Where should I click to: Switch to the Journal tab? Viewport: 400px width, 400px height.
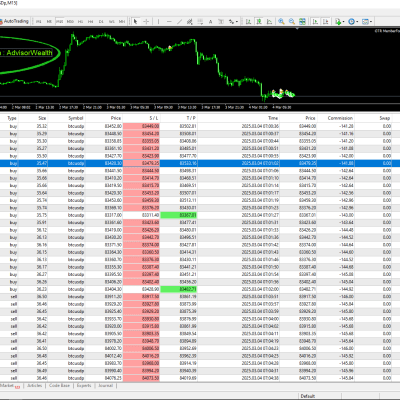pos(105,386)
